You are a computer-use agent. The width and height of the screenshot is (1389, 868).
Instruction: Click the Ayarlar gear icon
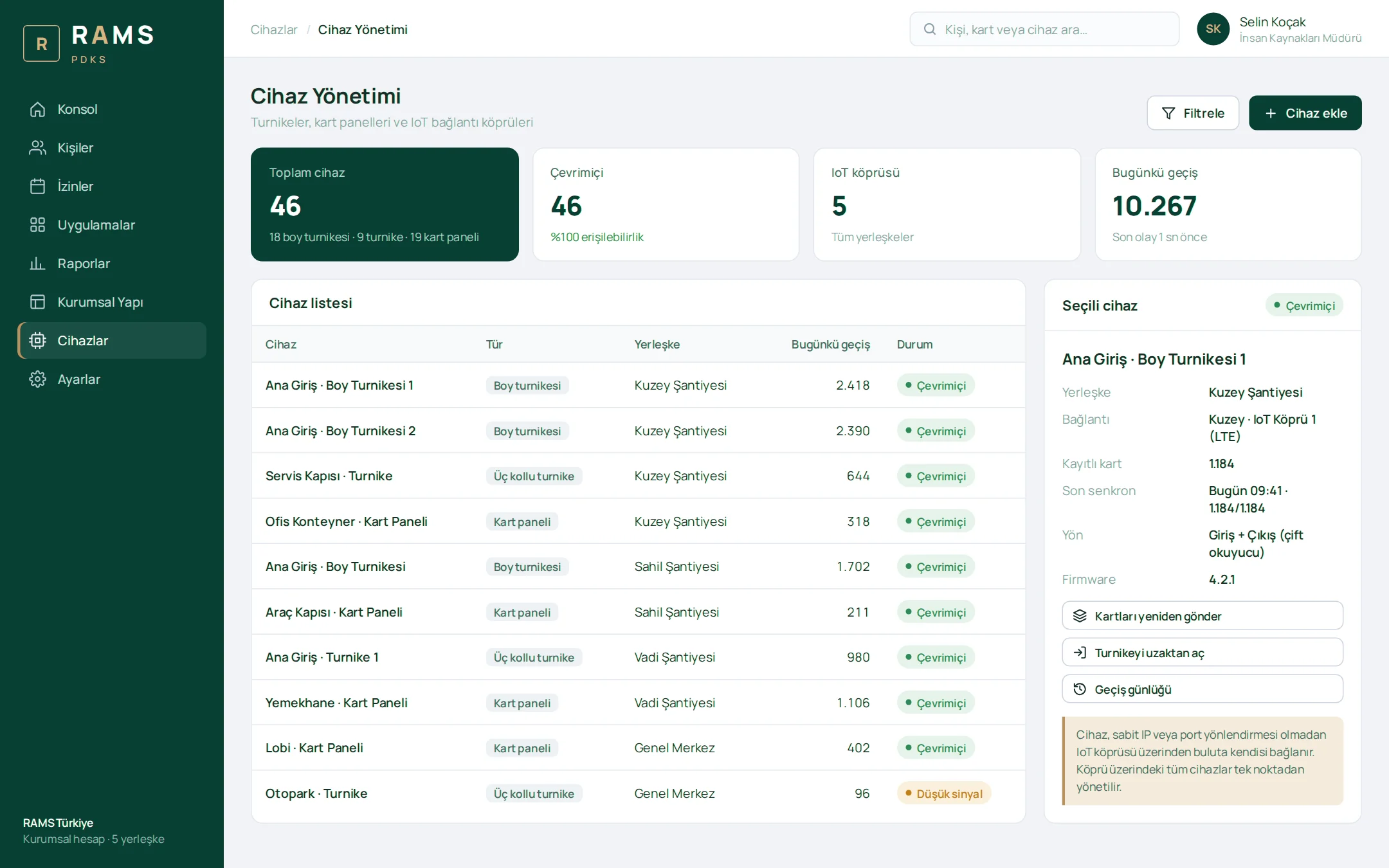pyautogui.click(x=37, y=379)
